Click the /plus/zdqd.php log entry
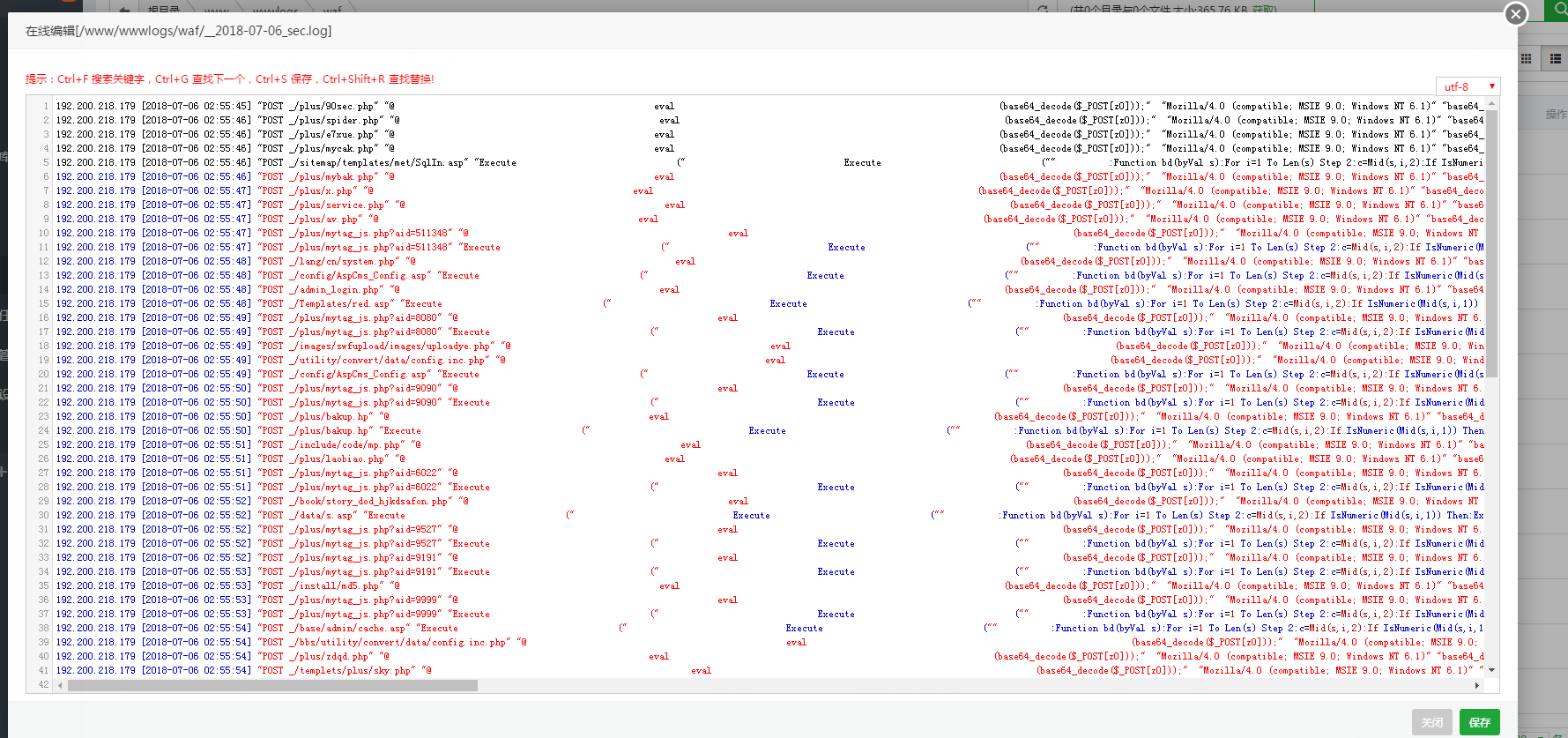The height and width of the screenshot is (738, 1568). (770, 656)
